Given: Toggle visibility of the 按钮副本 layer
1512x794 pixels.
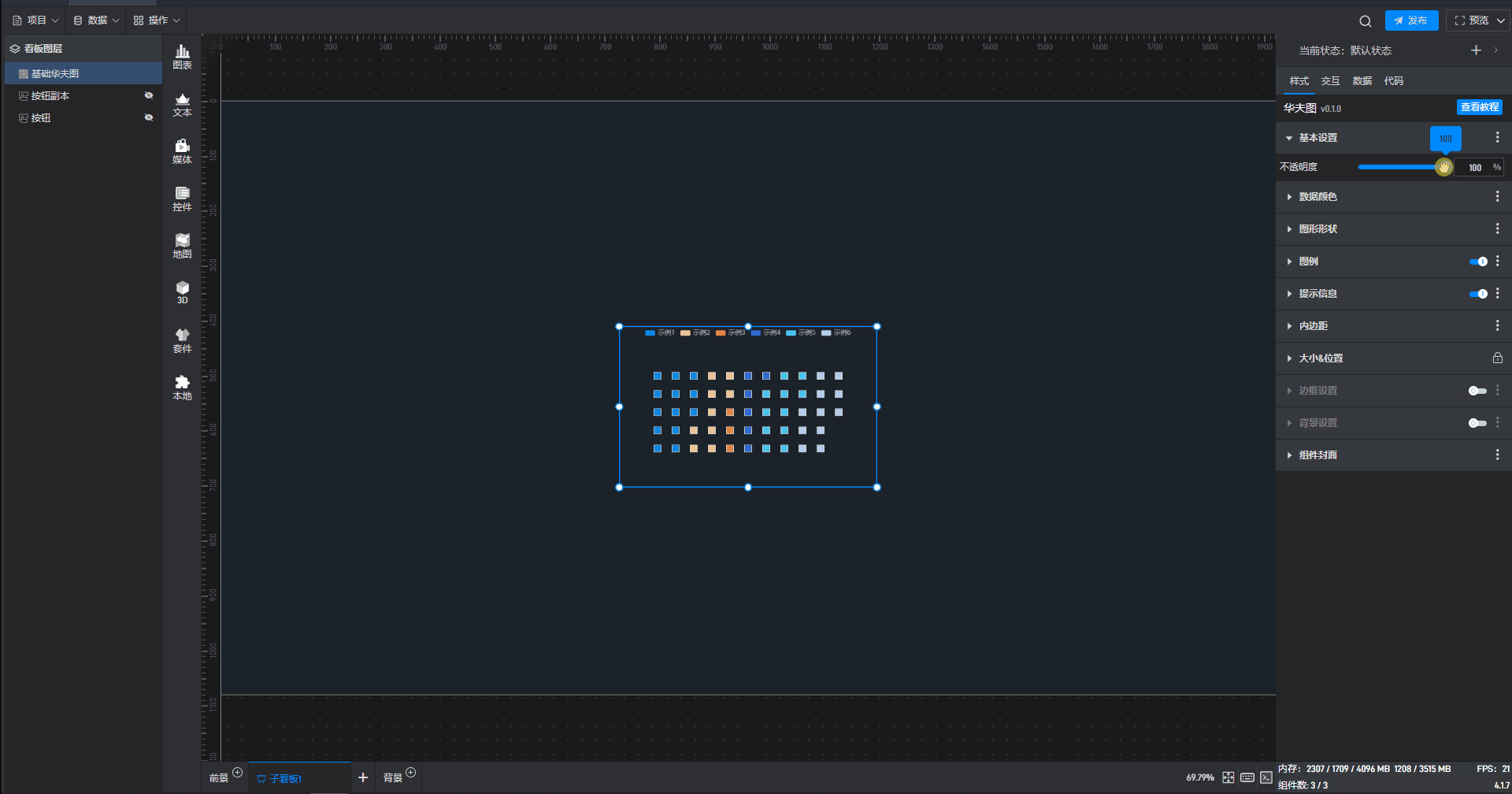Looking at the screenshot, I should coord(148,95).
